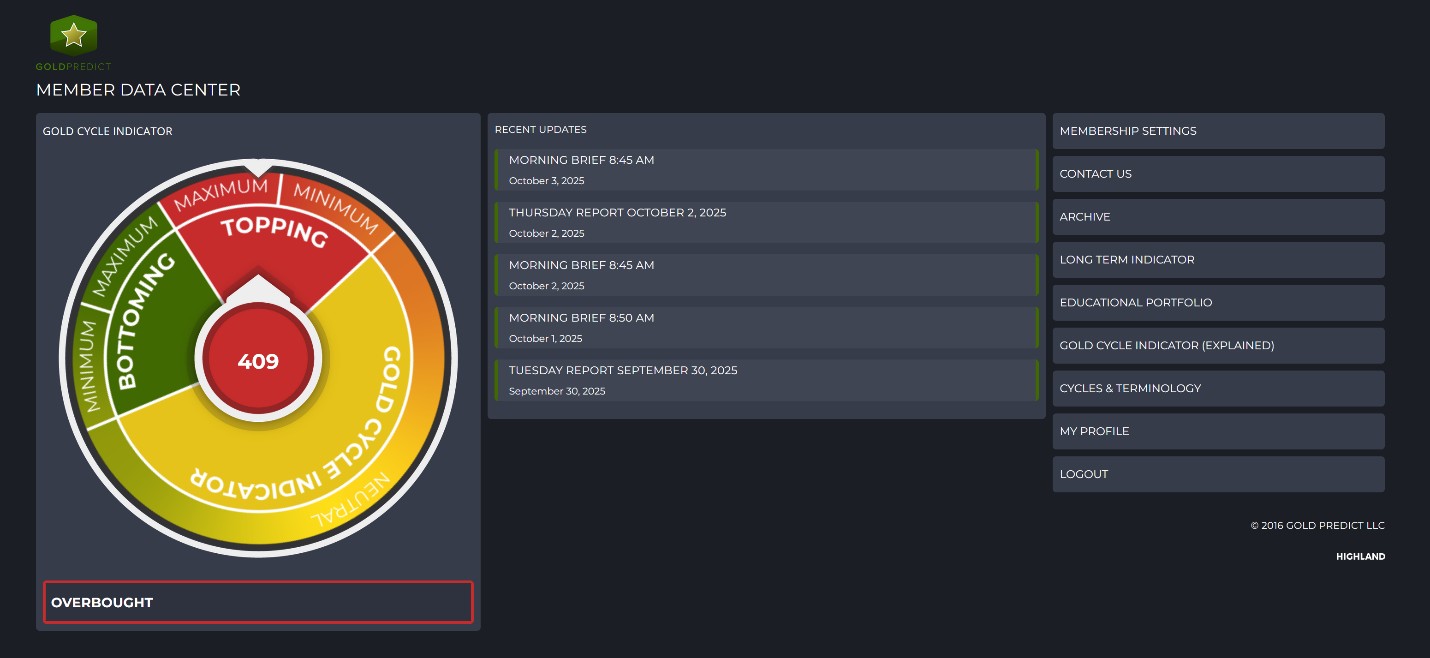
Task: Click the Gold Cycle Indicator panel title
Action: (107, 132)
